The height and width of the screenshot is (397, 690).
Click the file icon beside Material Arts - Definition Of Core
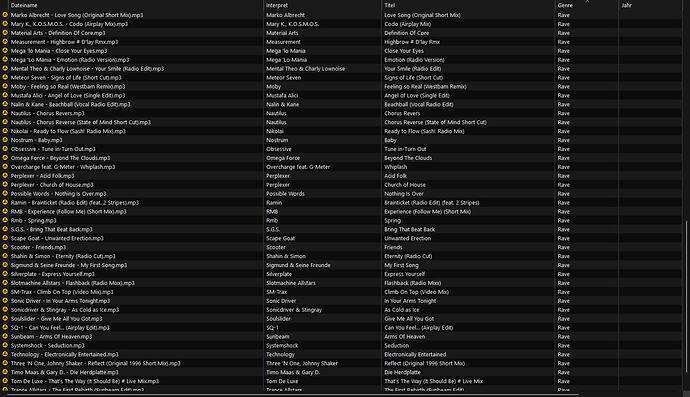[x=5, y=33]
